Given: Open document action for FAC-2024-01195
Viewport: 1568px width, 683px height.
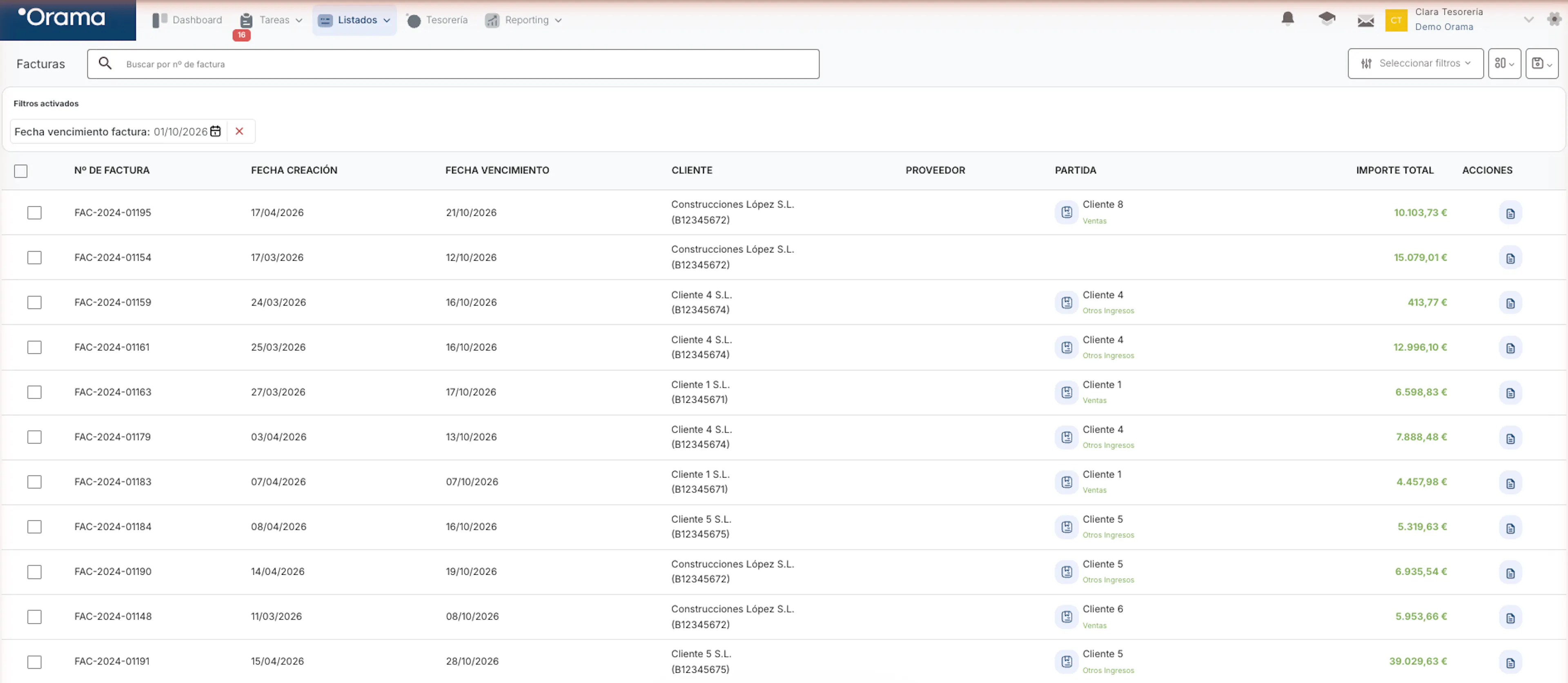Looking at the screenshot, I should click(x=1510, y=213).
